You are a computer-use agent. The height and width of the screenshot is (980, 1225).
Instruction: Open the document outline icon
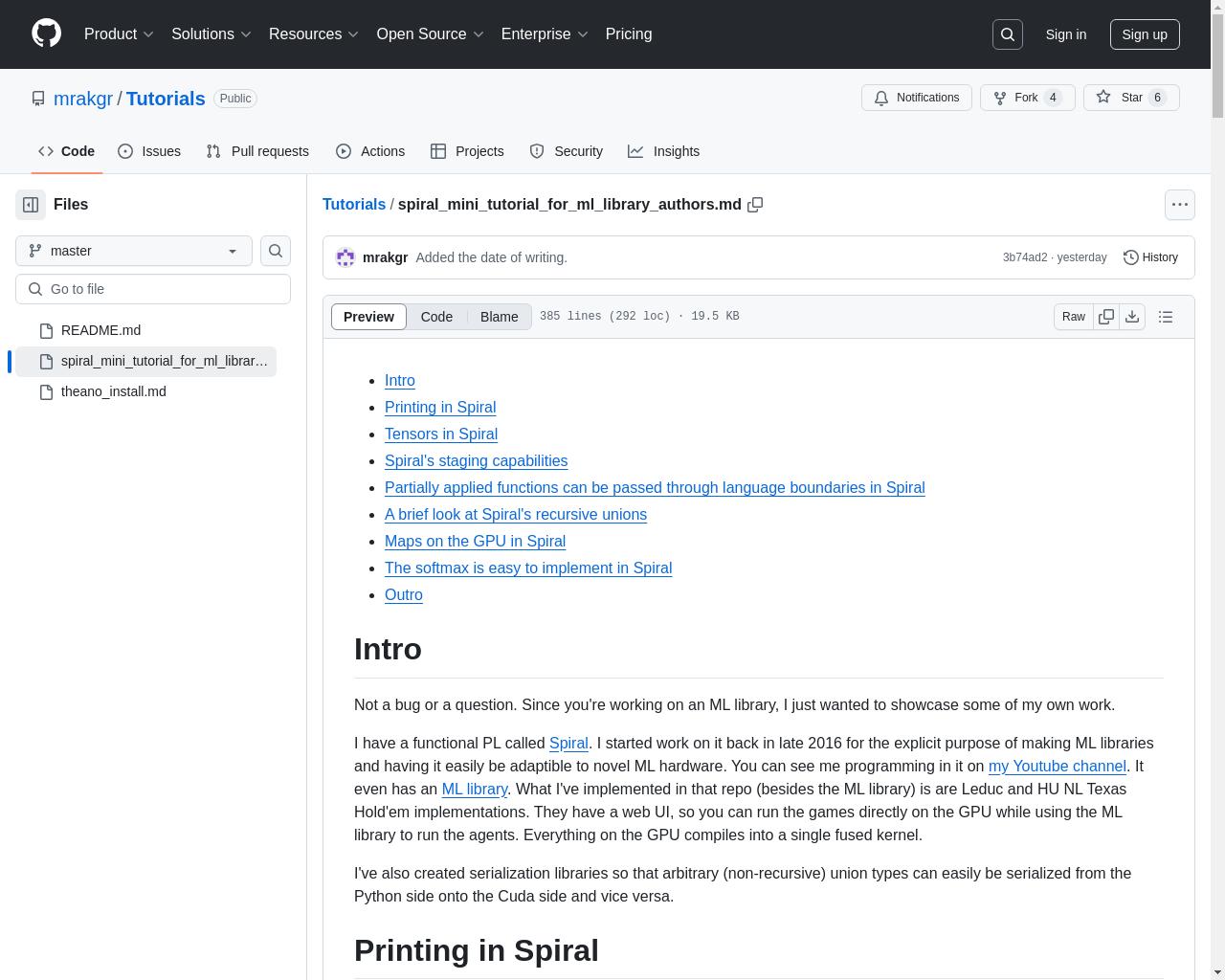point(1166,317)
